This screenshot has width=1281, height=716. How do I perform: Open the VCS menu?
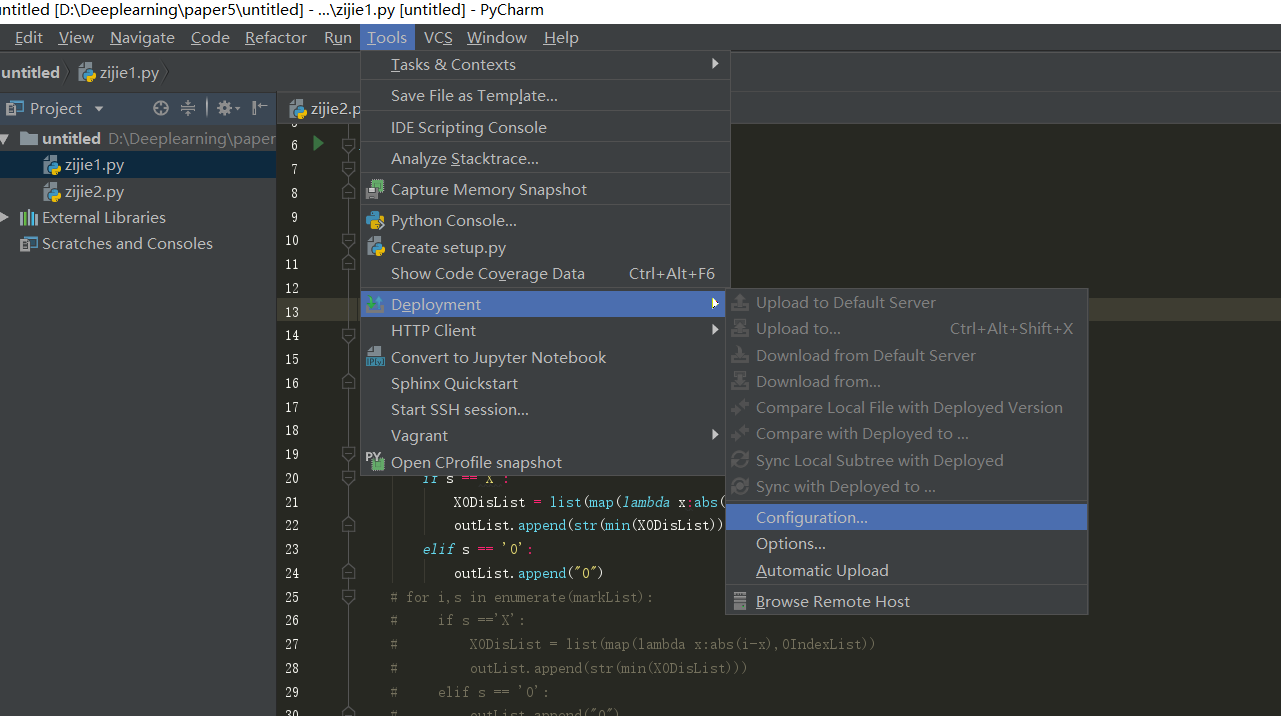pyautogui.click(x=438, y=37)
